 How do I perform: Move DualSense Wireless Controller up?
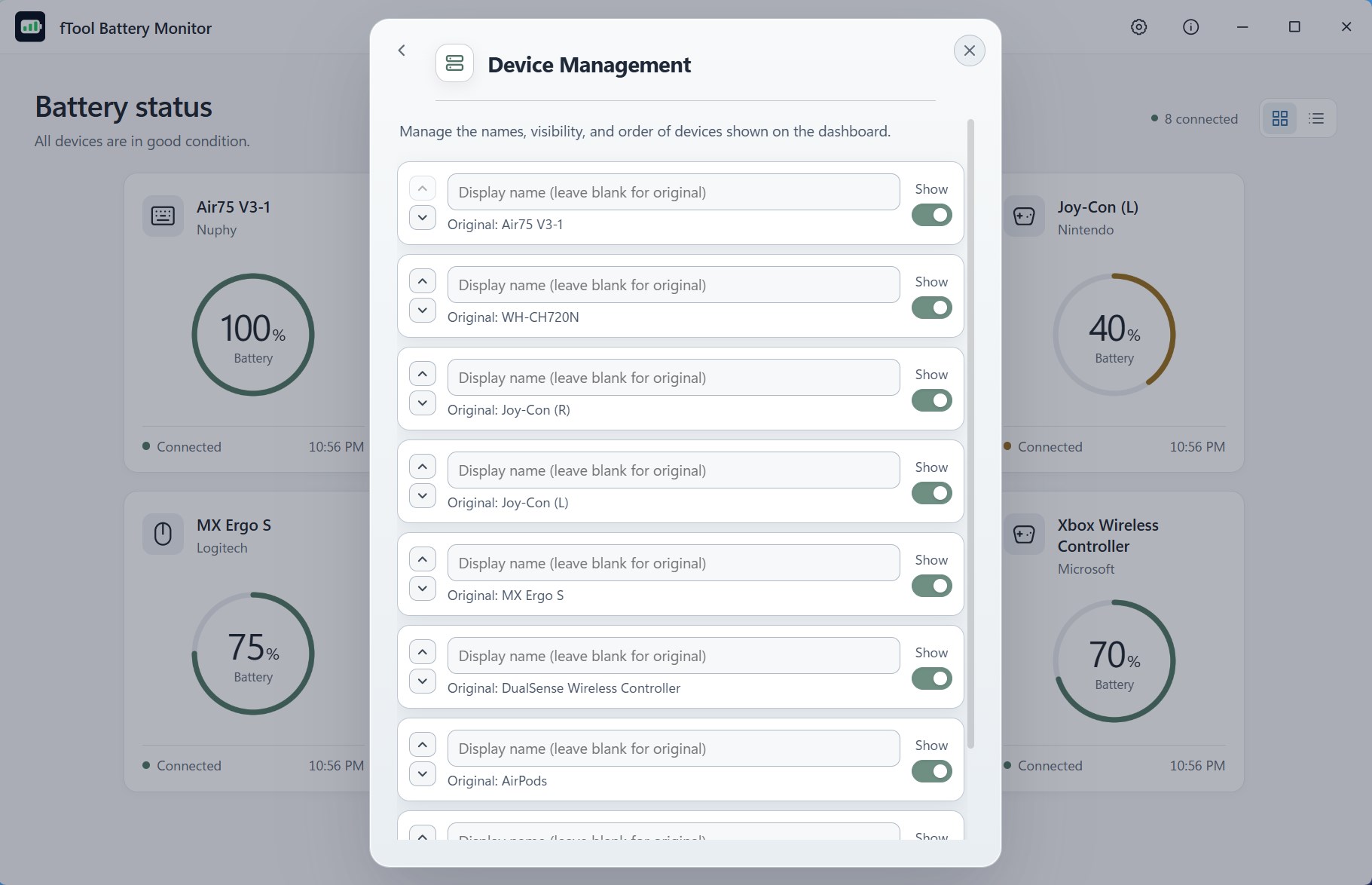coord(423,652)
